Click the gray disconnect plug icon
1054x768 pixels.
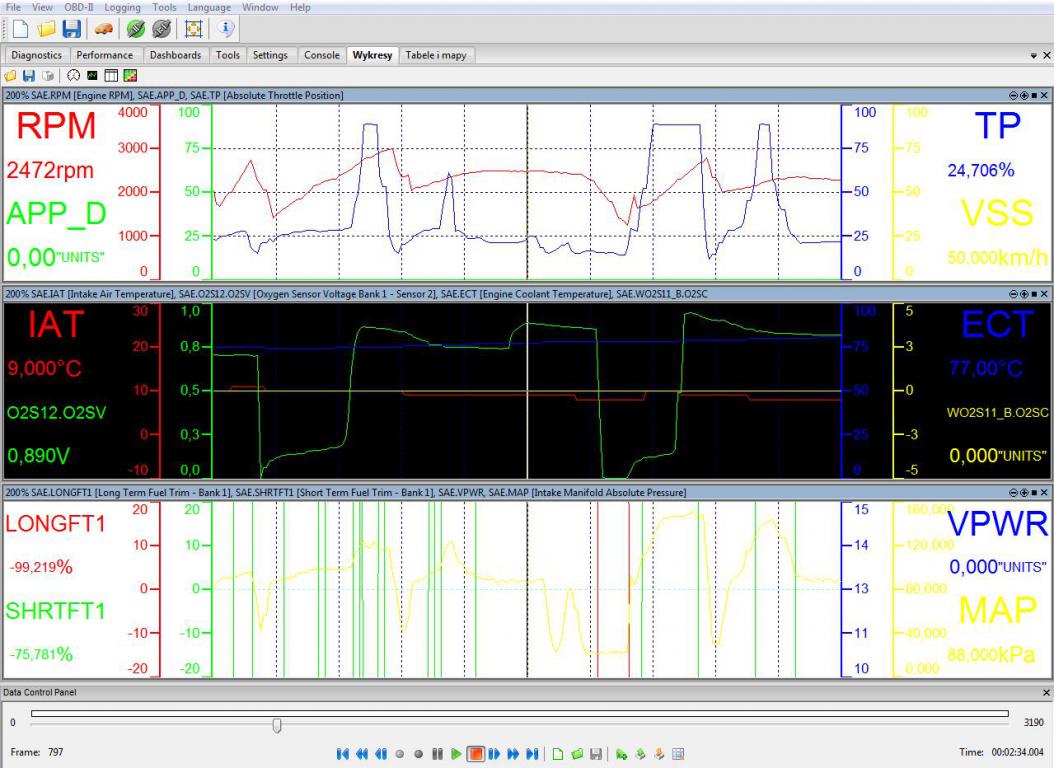point(161,29)
